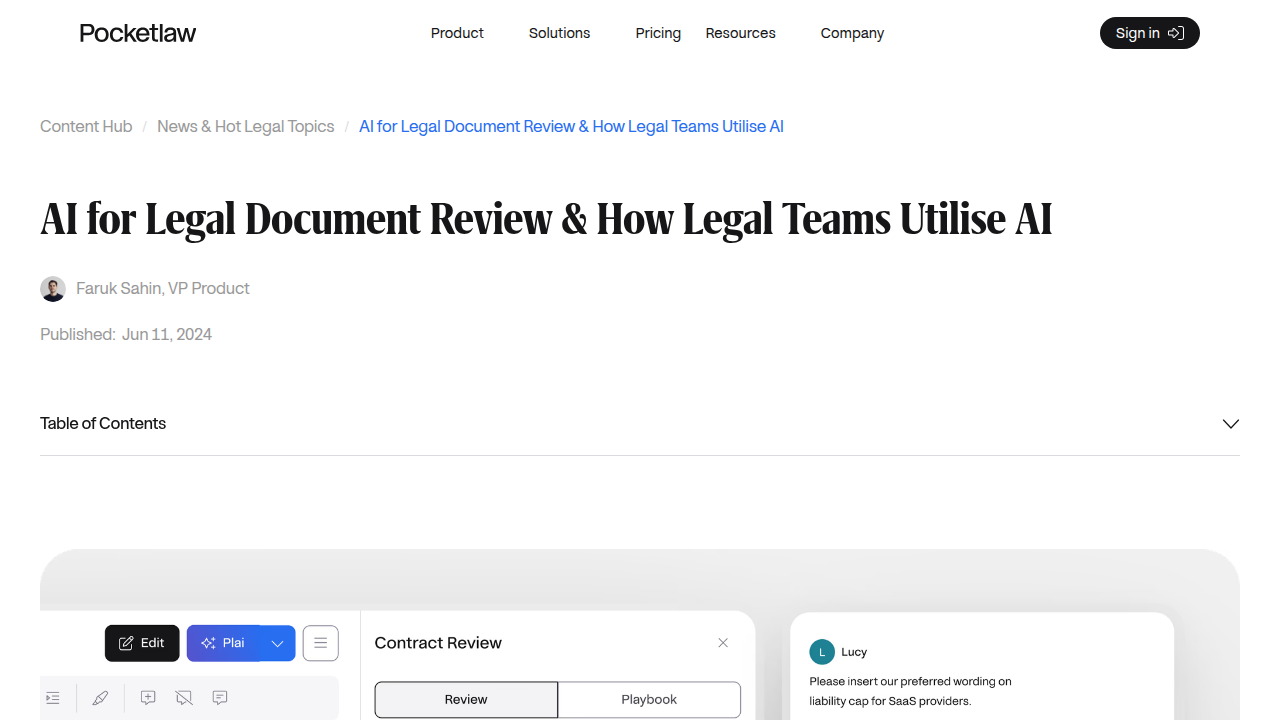1280x720 pixels.
Task: Select the highlighter pen icon
Action: (100, 698)
